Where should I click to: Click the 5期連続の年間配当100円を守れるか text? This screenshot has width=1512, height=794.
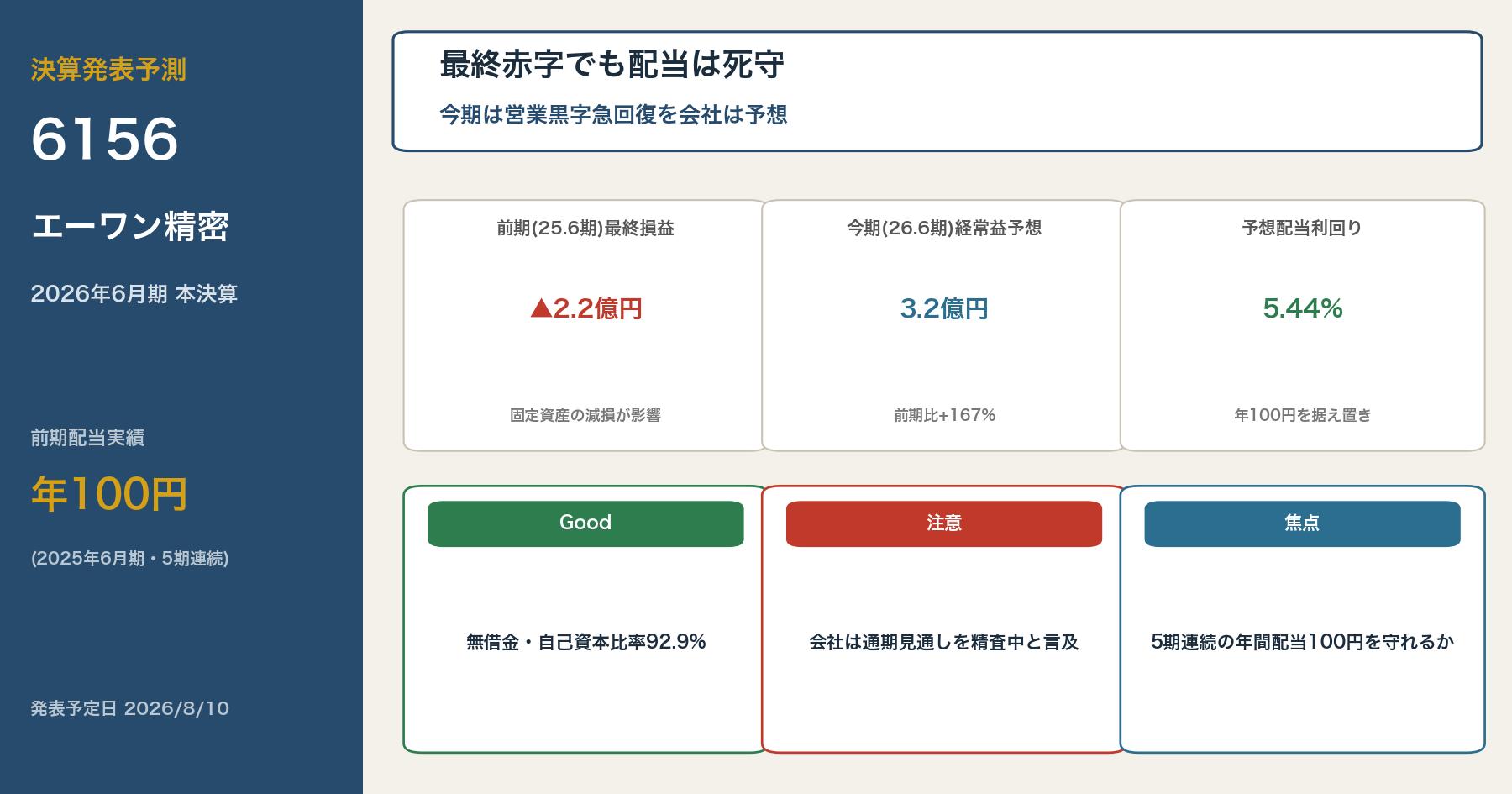pyautogui.click(x=1302, y=642)
